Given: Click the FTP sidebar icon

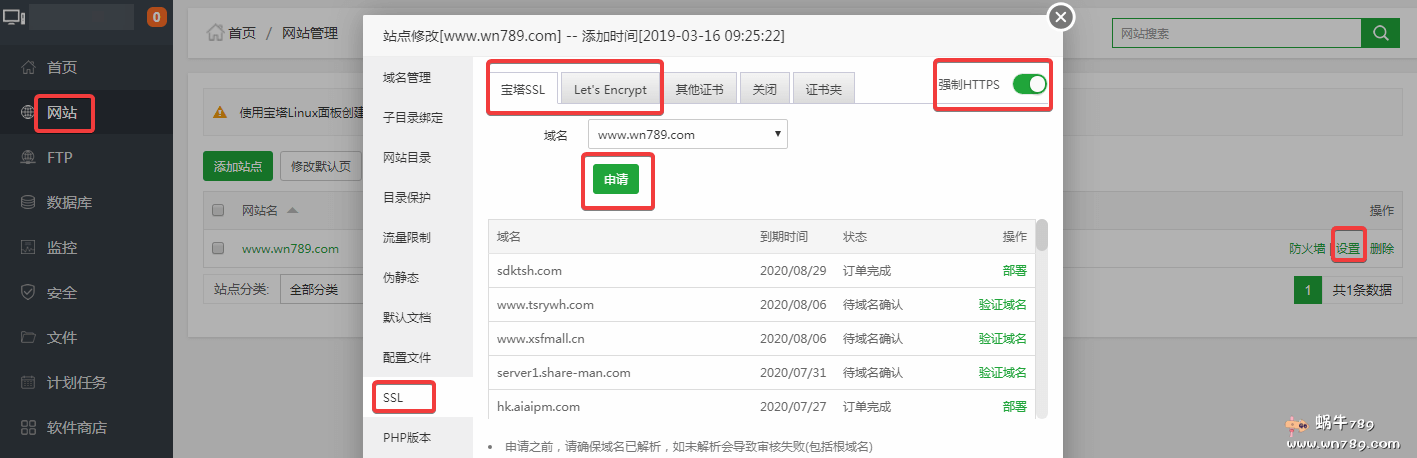Looking at the screenshot, I should [x=28, y=158].
